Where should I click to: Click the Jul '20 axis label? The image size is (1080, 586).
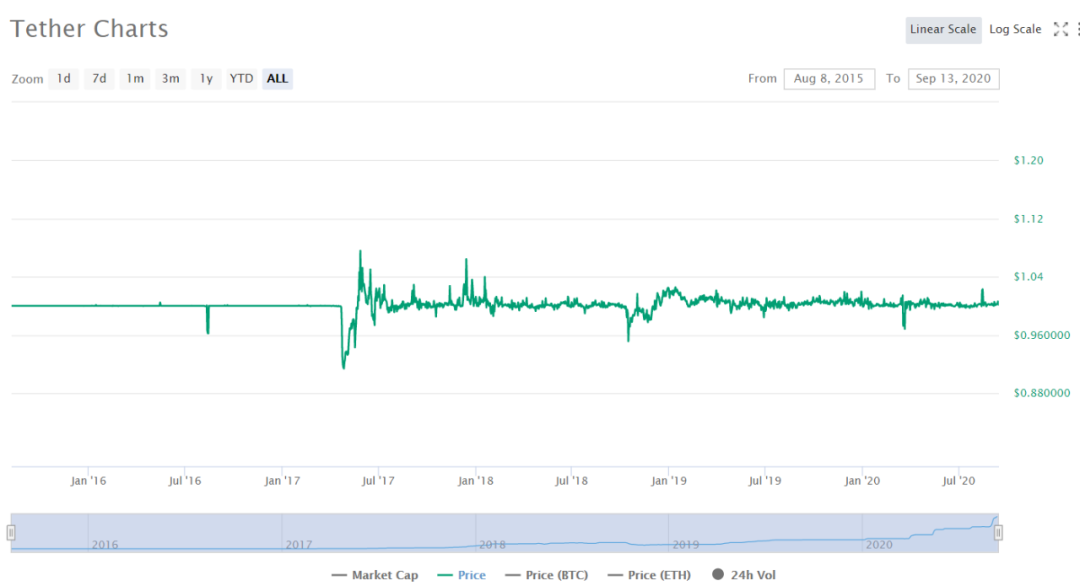[x=959, y=481]
